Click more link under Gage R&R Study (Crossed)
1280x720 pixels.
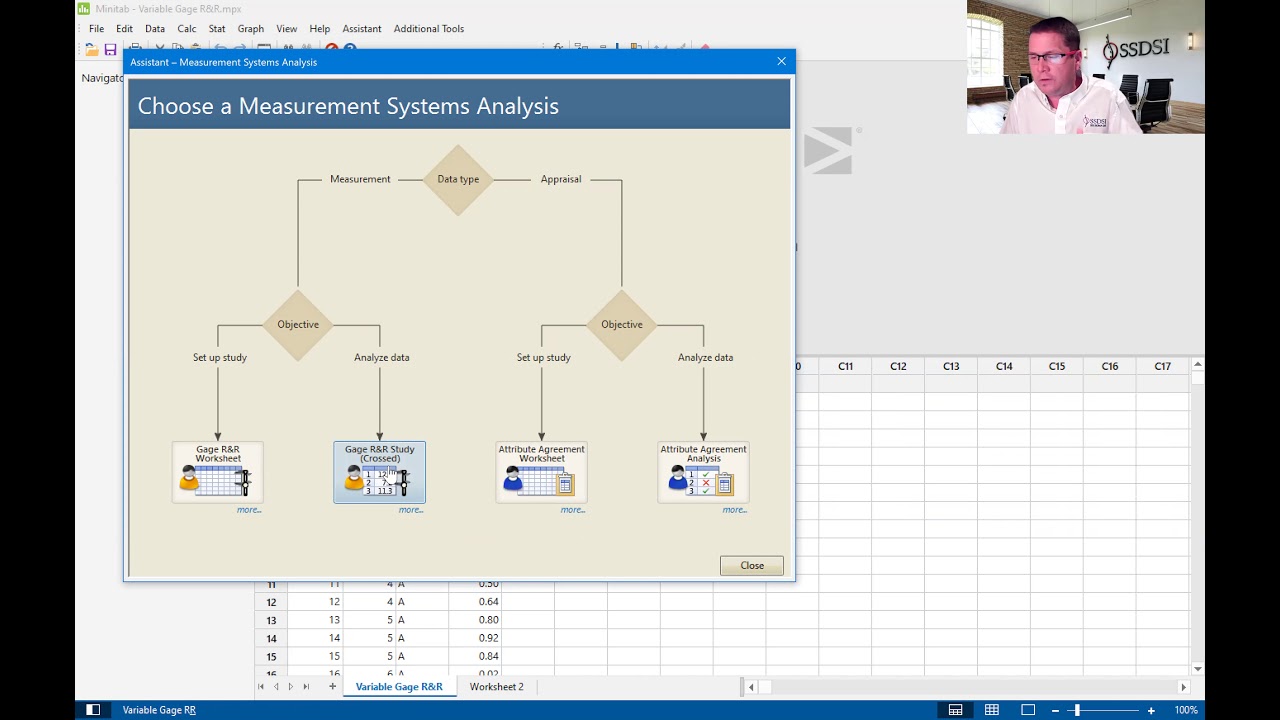[411, 510]
